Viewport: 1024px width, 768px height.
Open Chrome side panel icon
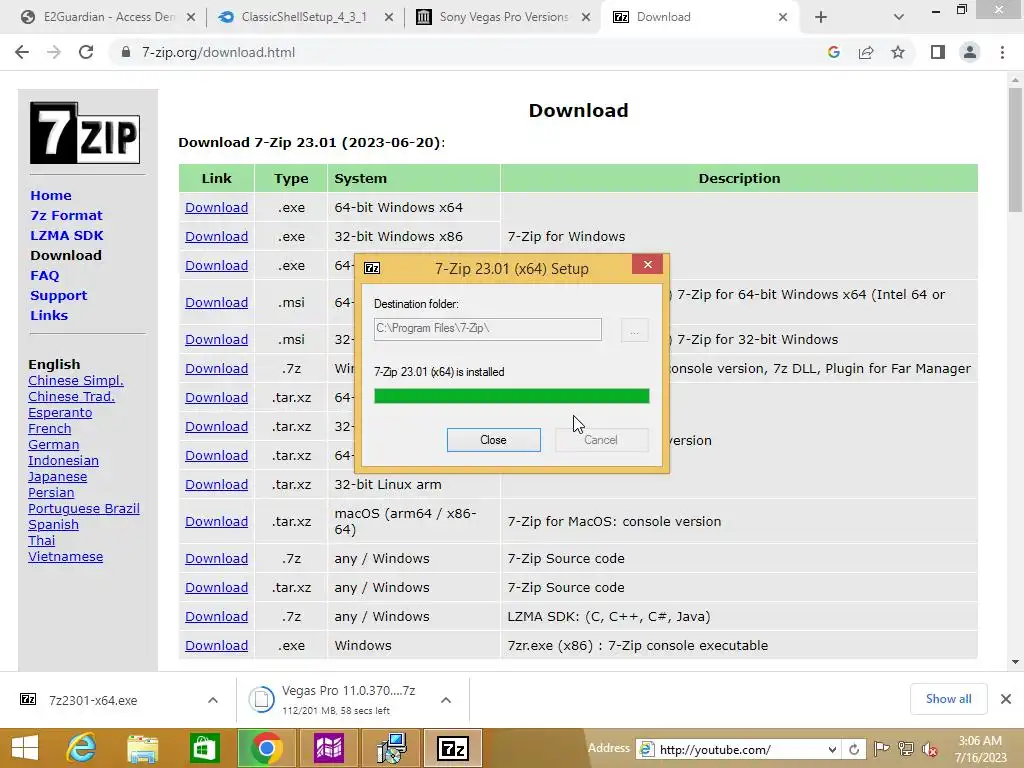tap(938, 52)
